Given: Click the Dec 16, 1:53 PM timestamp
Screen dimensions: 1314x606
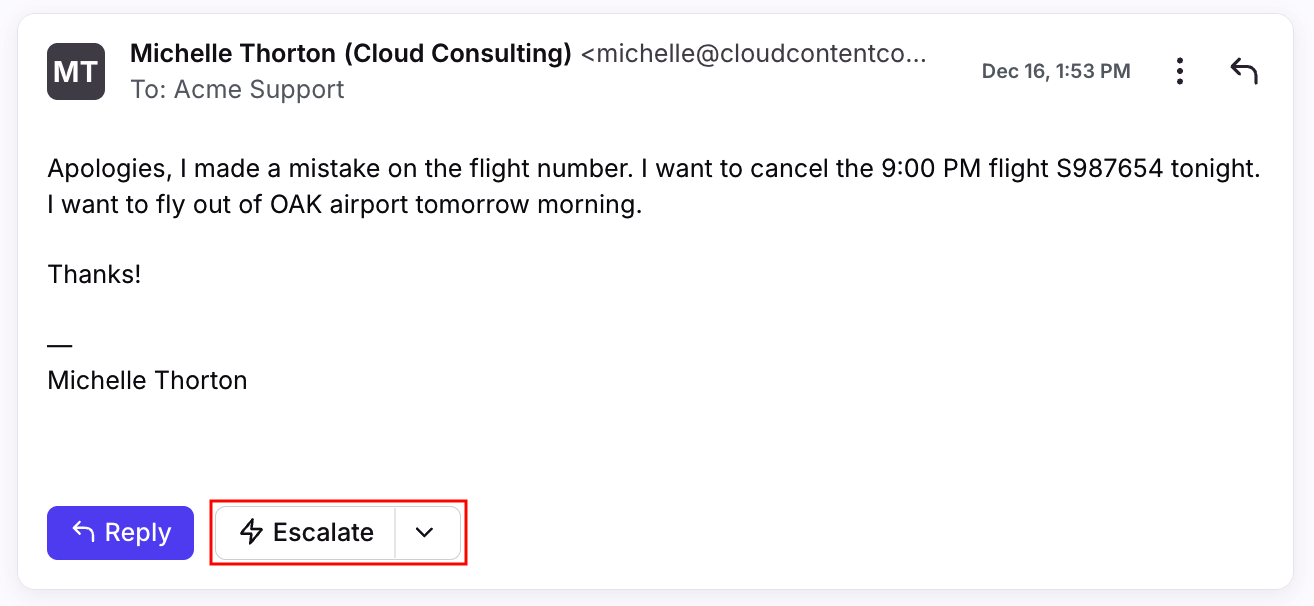Looking at the screenshot, I should coord(1056,71).
